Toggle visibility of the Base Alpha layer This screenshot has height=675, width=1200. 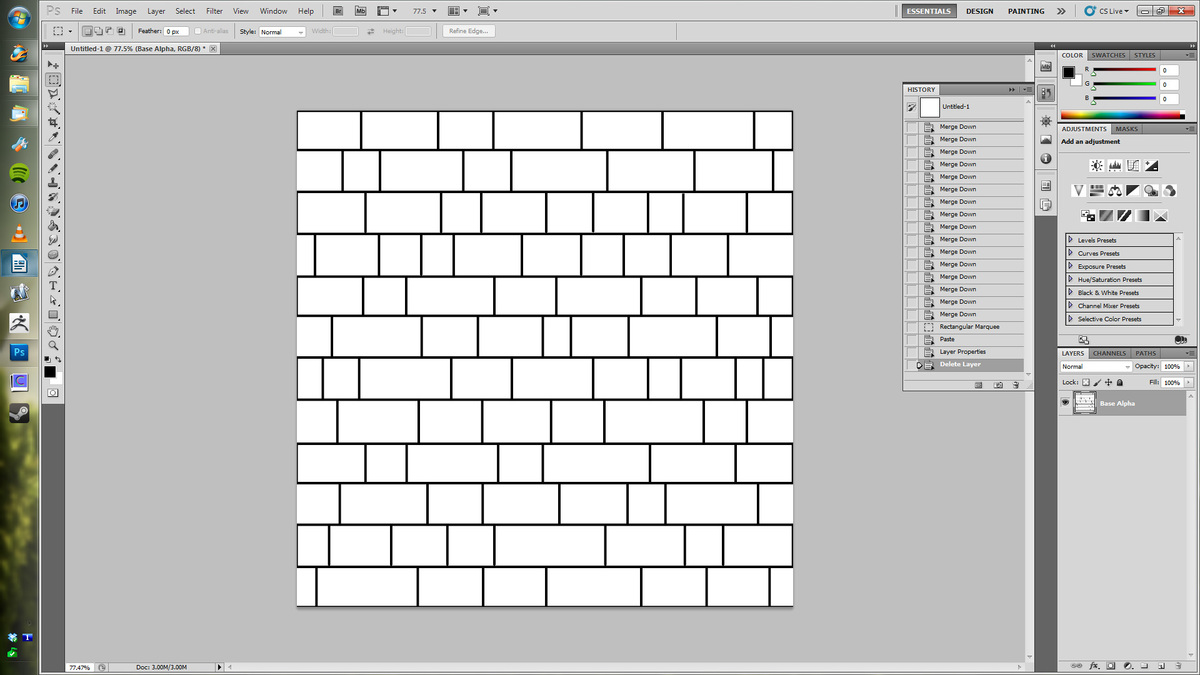[x=1065, y=402]
